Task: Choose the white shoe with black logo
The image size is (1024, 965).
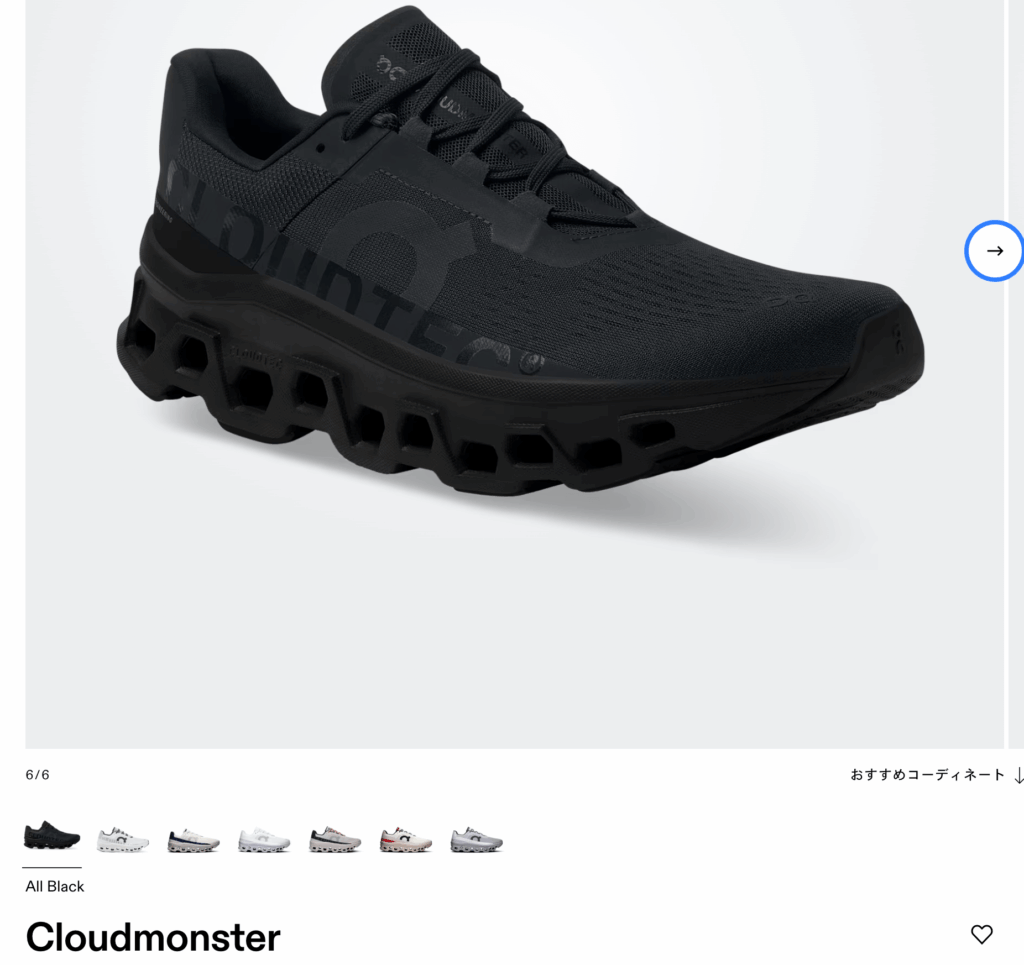Action: click(x=123, y=840)
